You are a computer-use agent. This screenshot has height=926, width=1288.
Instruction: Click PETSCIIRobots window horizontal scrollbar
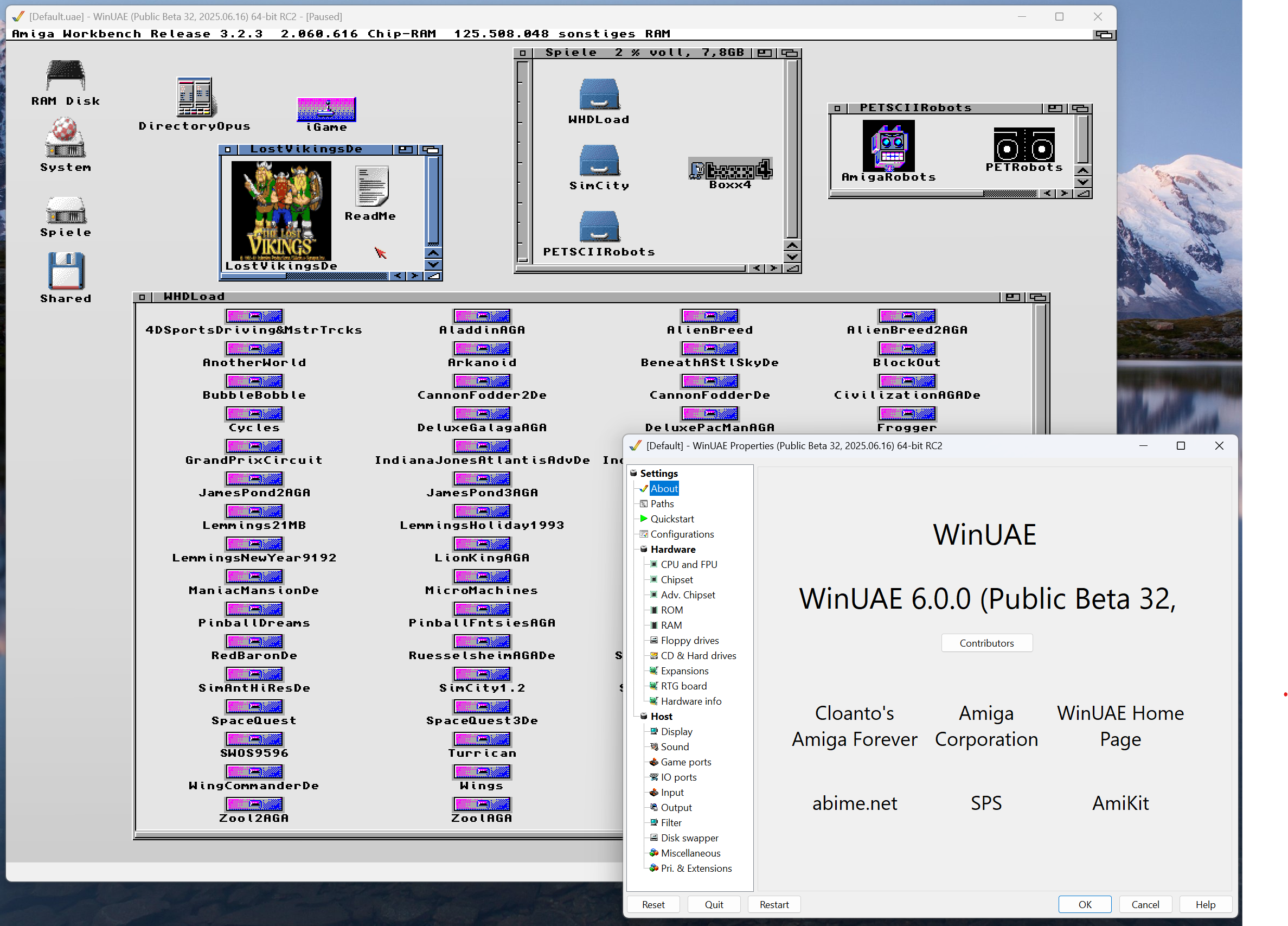point(935,194)
